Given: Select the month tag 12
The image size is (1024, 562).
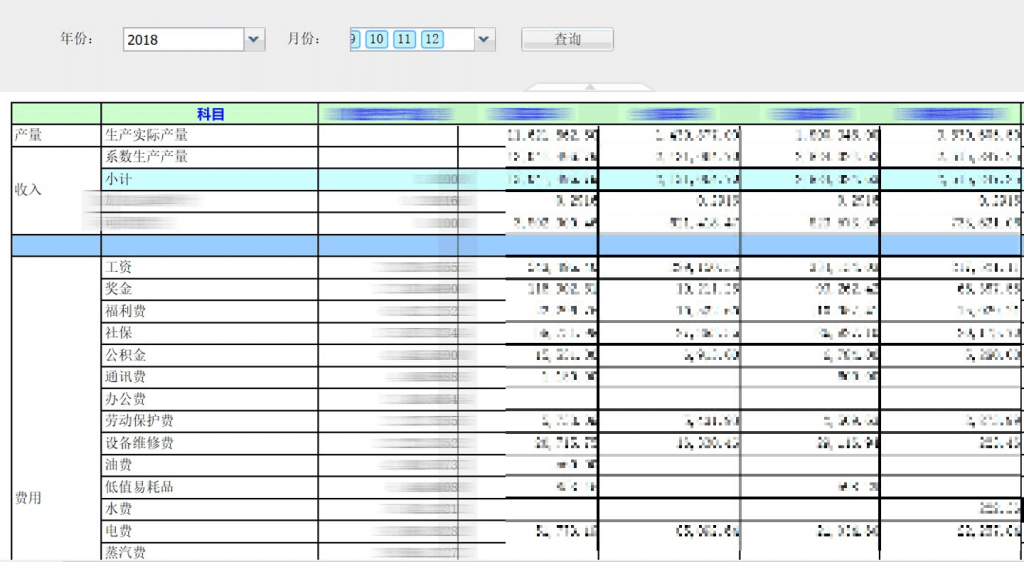Looking at the screenshot, I should click(432, 39).
